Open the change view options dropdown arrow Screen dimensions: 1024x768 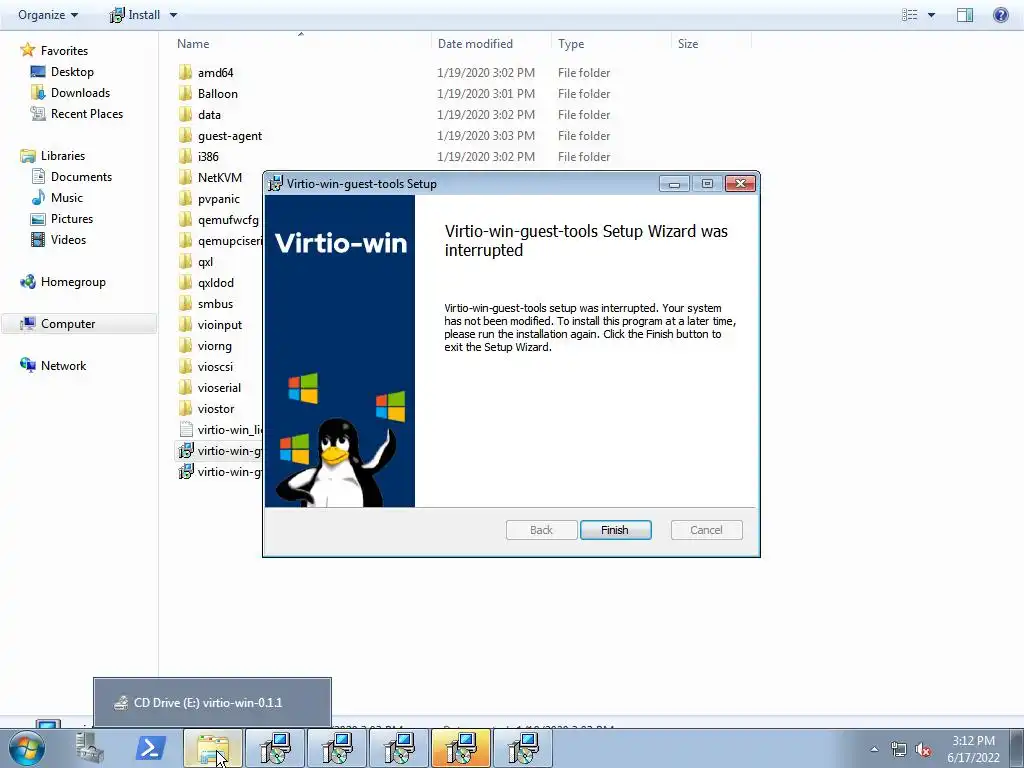point(931,14)
